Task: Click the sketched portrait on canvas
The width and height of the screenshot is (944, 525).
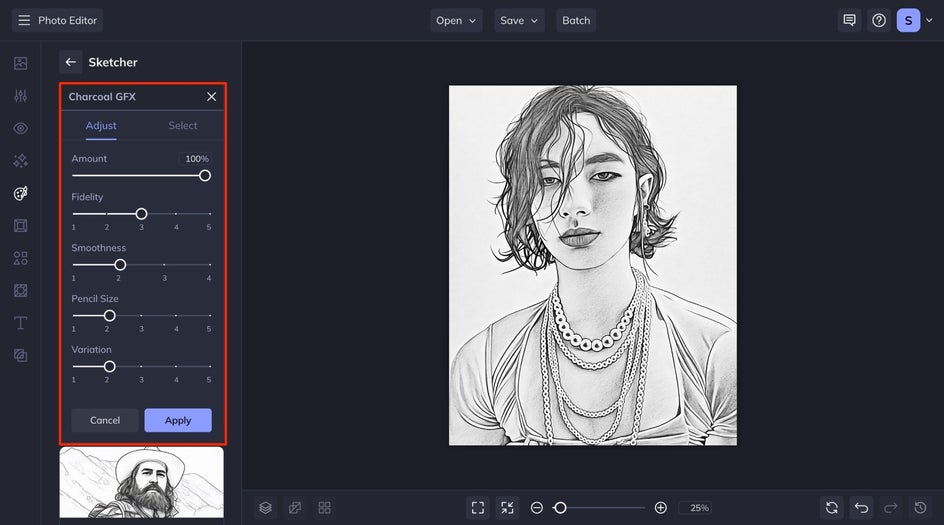Action: point(592,265)
